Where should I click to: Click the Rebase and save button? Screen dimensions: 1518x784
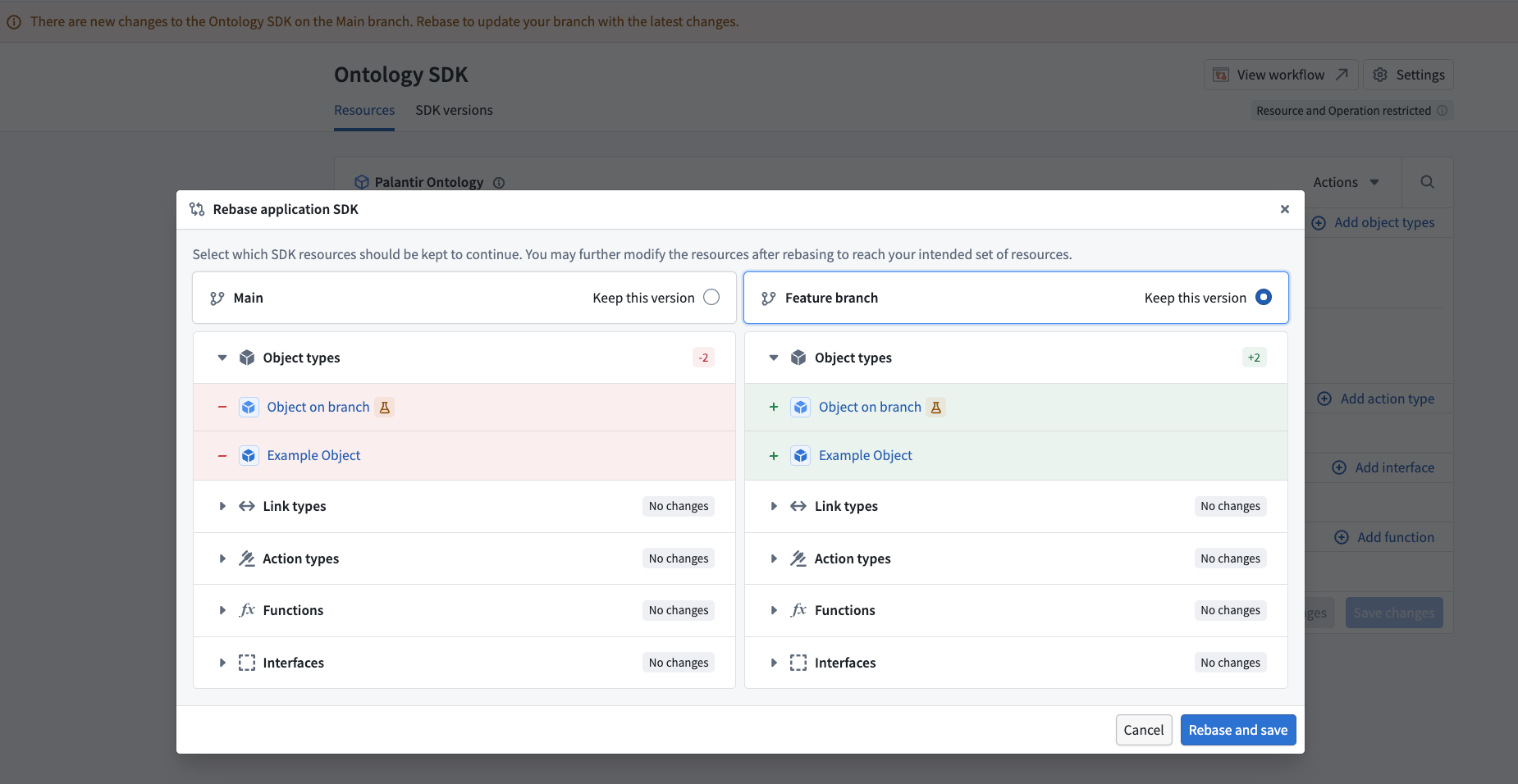(1238, 730)
